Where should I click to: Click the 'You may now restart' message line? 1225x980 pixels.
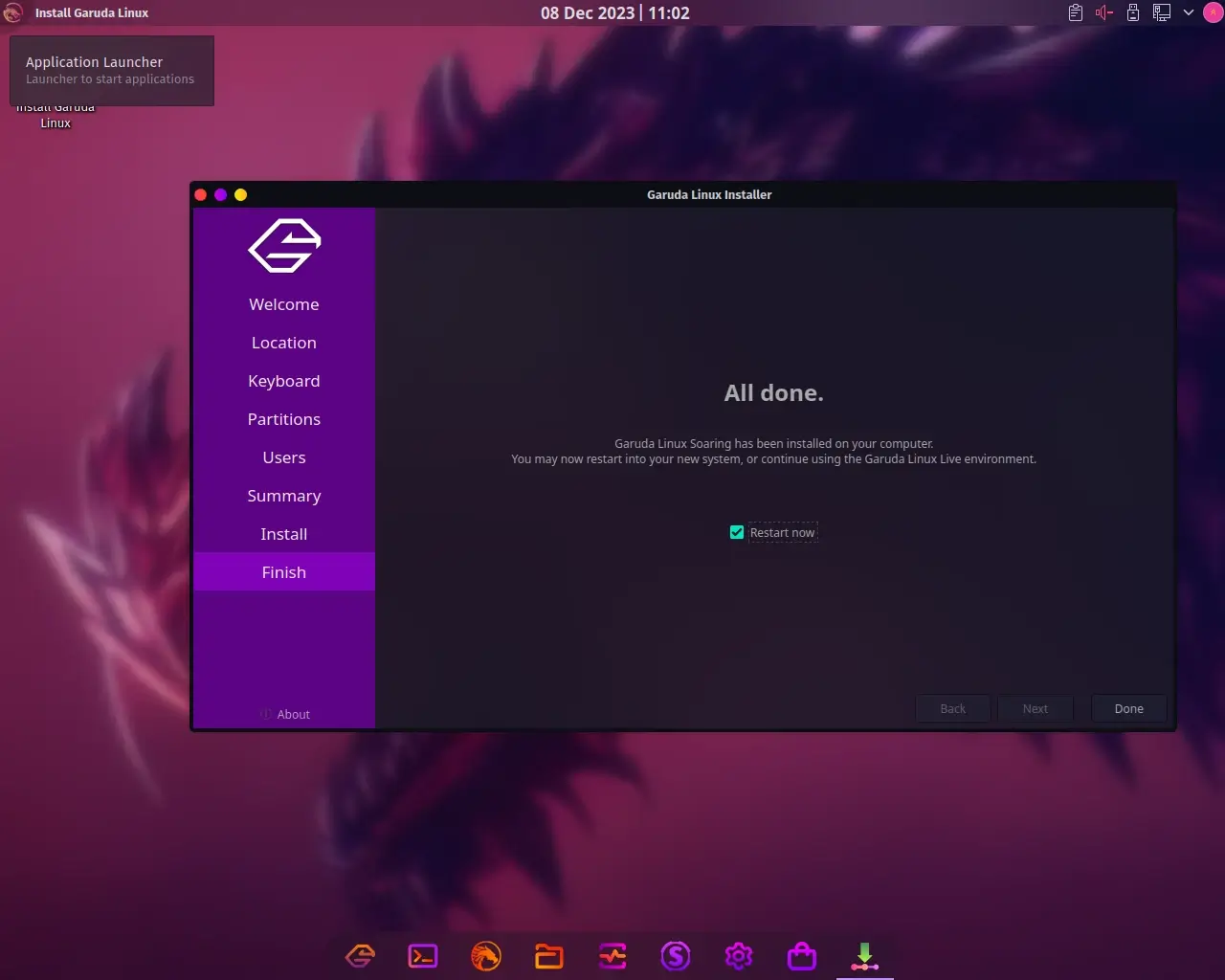coord(773,458)
